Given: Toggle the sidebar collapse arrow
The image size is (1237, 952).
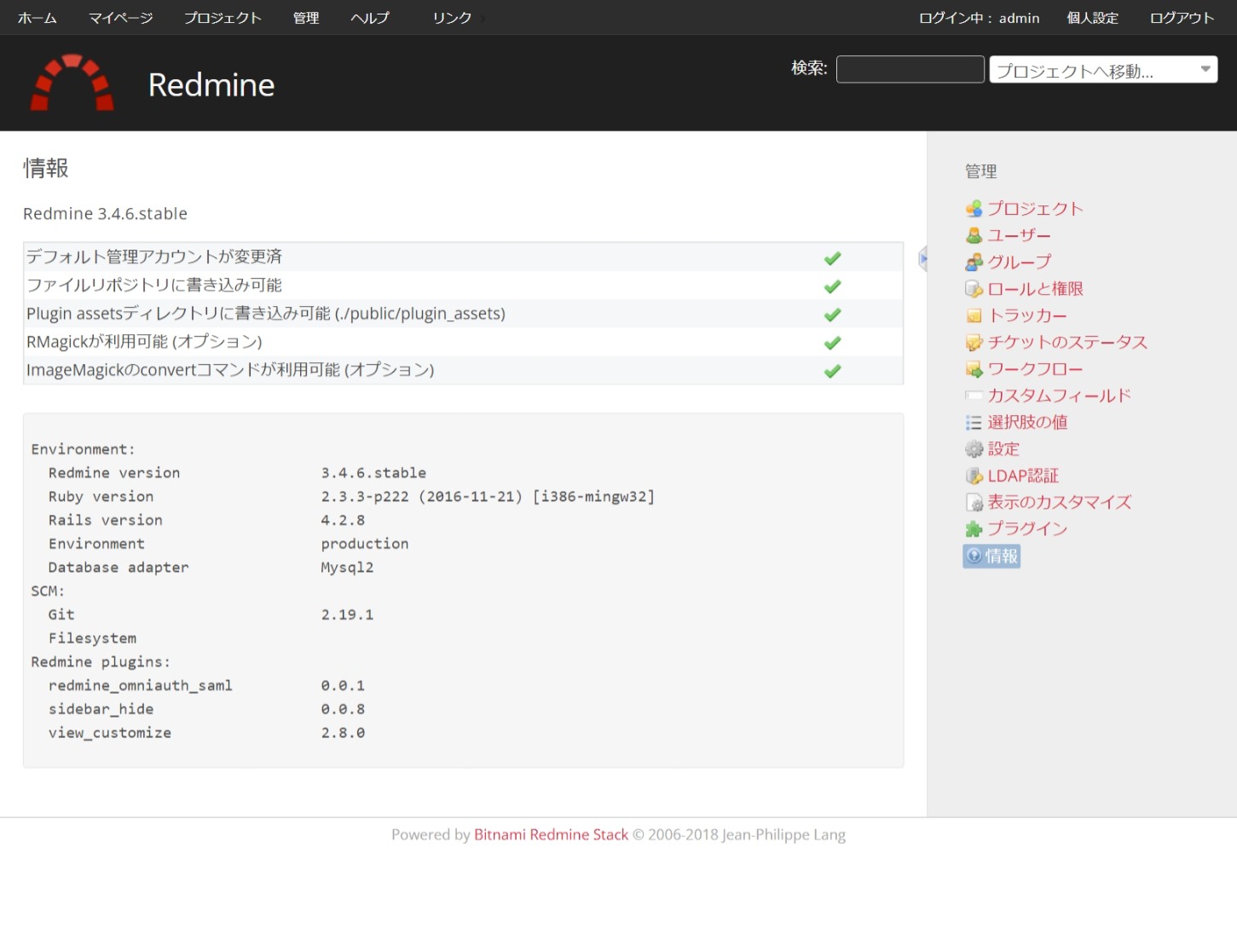Looking at the screenshot, I should (x=923, y=258).
